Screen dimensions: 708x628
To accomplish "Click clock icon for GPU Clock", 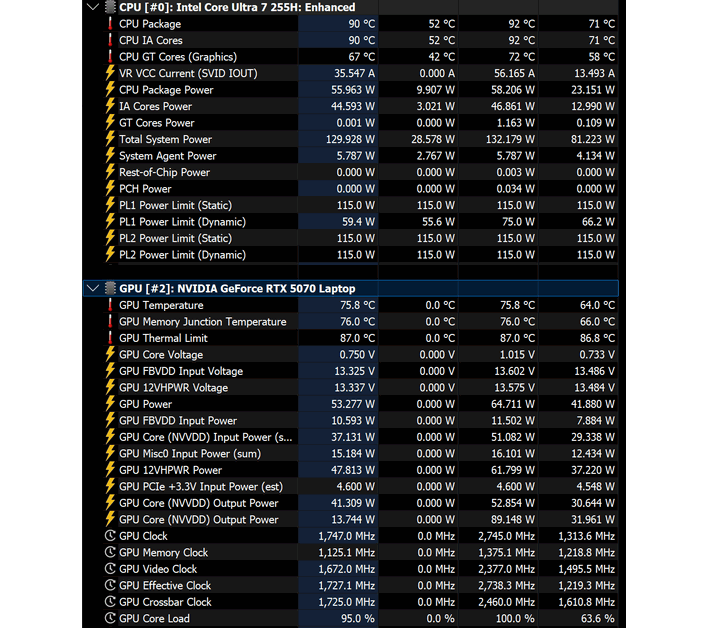I will tap(110, 536).
